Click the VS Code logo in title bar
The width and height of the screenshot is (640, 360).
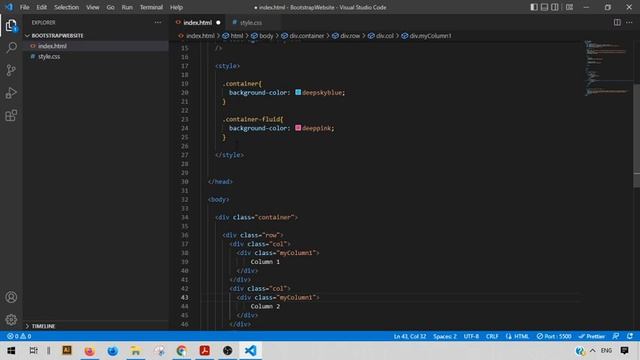(x=9, y=7)
